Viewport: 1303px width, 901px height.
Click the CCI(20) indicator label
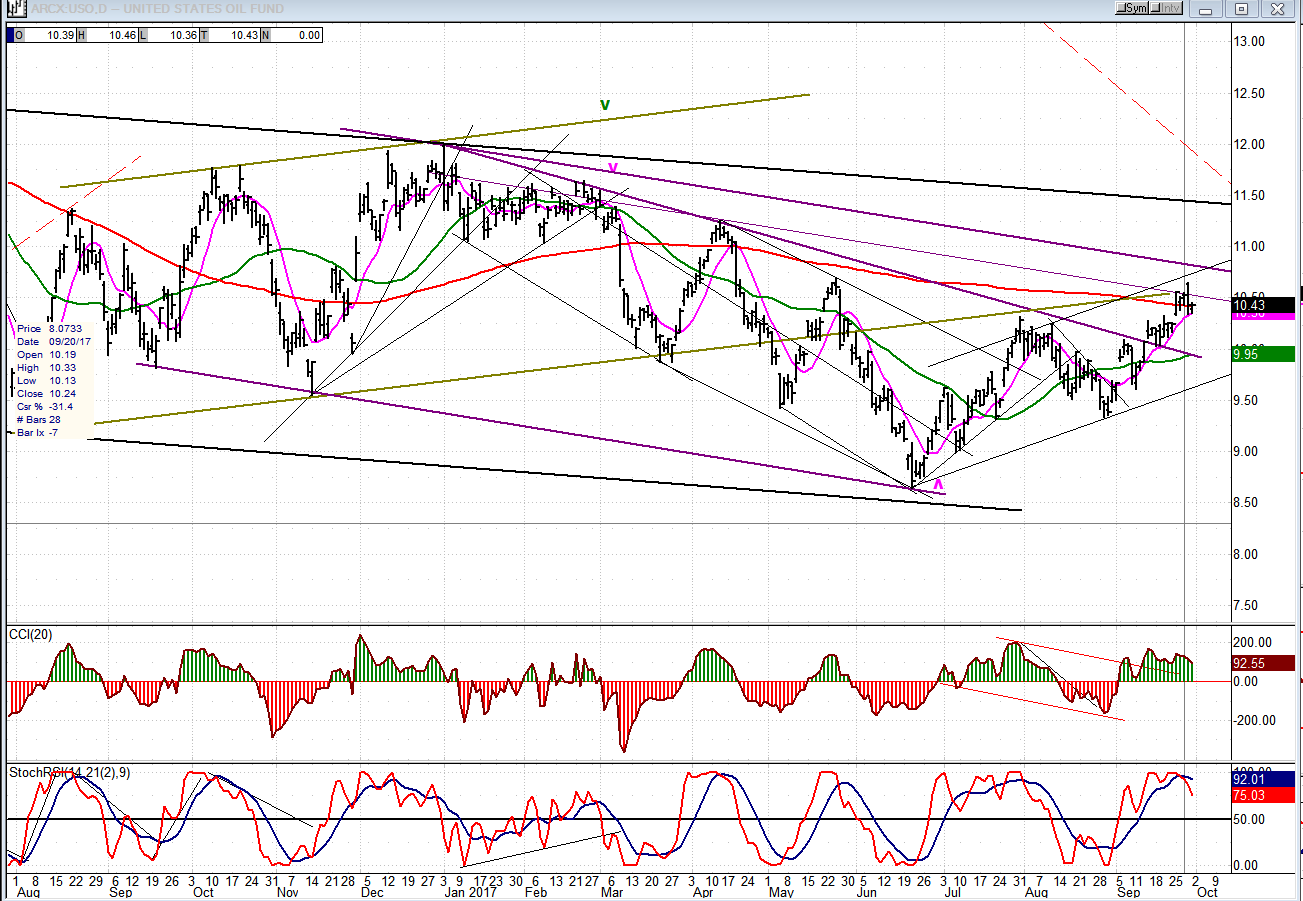pos(31,634)
